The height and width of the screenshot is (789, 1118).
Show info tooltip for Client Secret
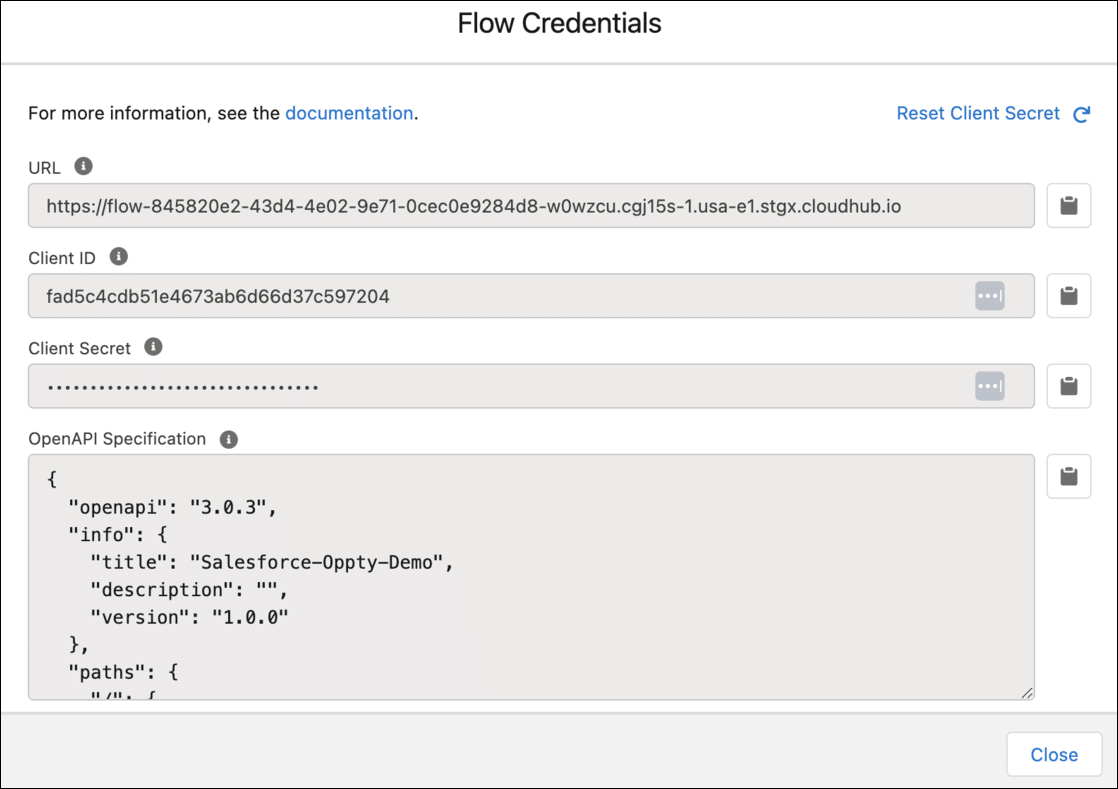(153, 347)
